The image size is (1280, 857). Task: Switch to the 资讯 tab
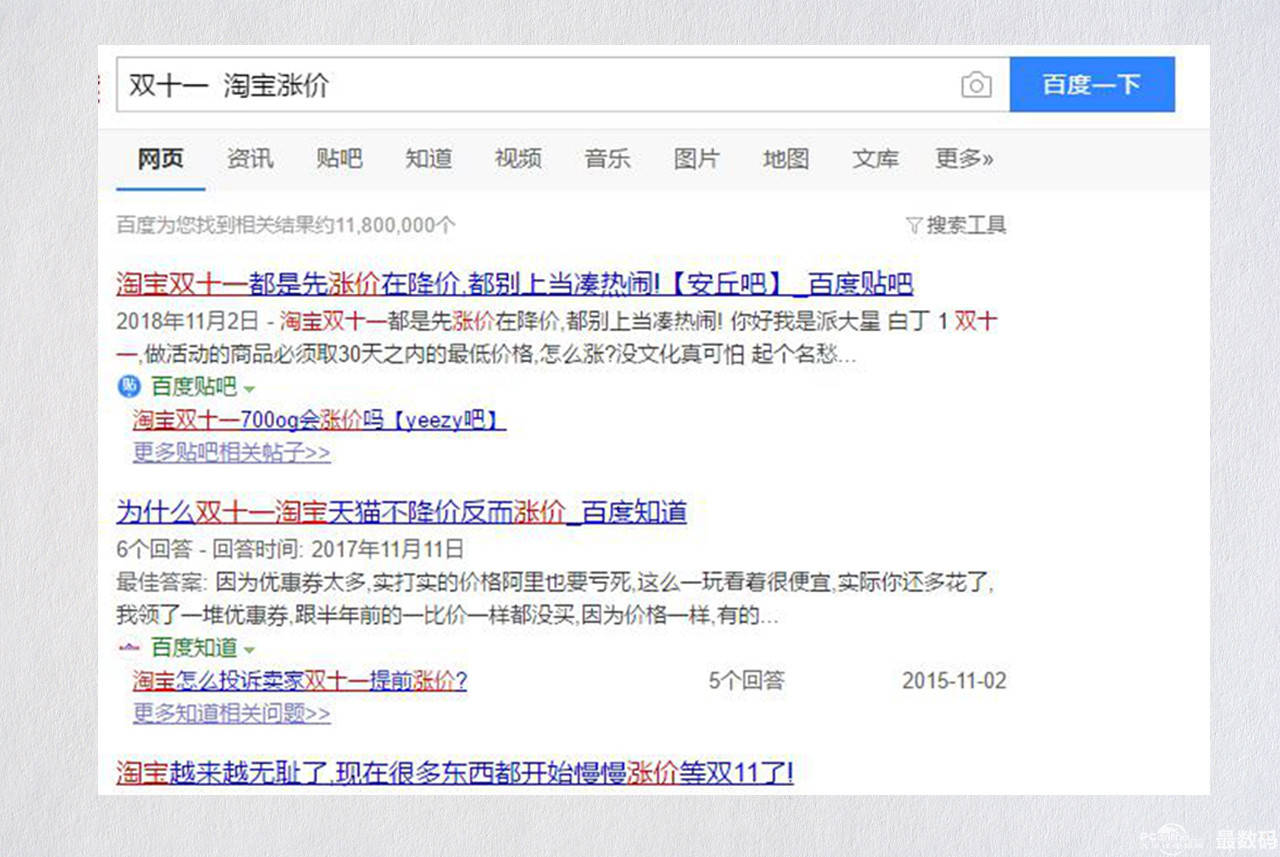pos(250,158)
